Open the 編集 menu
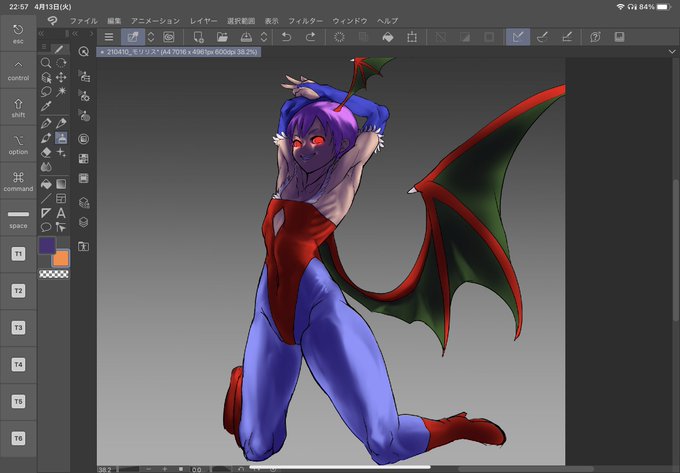 click(114, 21)
